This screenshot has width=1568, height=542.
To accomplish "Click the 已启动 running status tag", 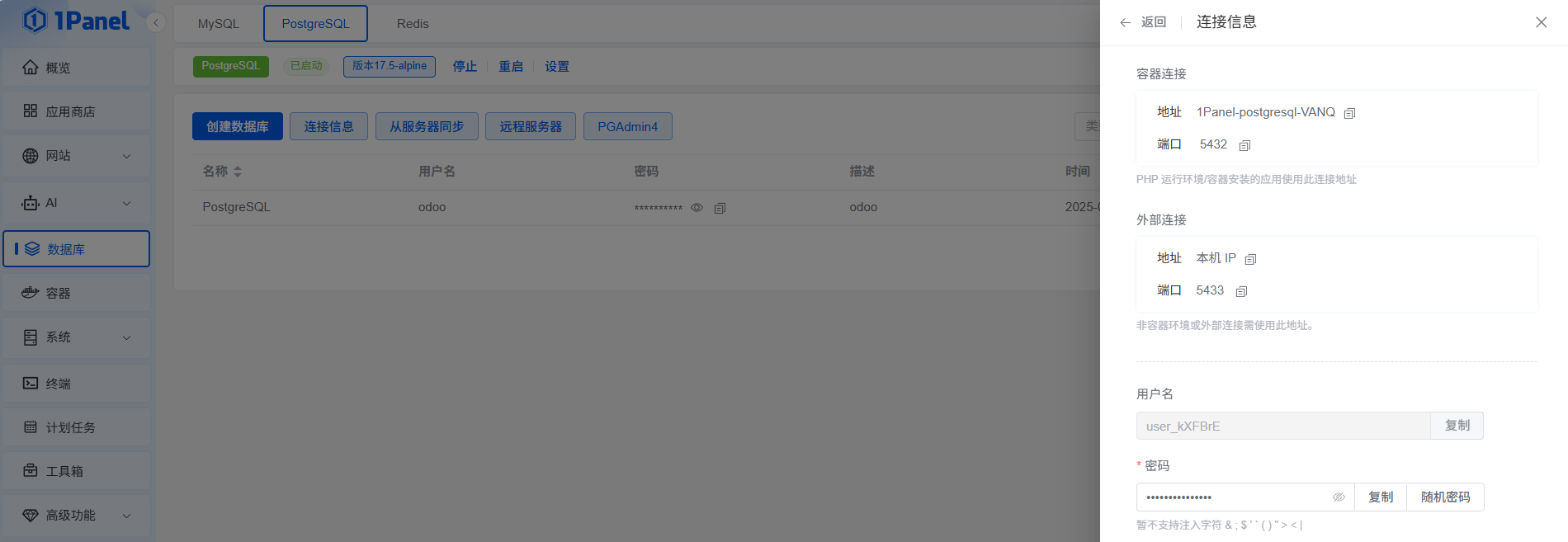I will click(x=306, y=66).
